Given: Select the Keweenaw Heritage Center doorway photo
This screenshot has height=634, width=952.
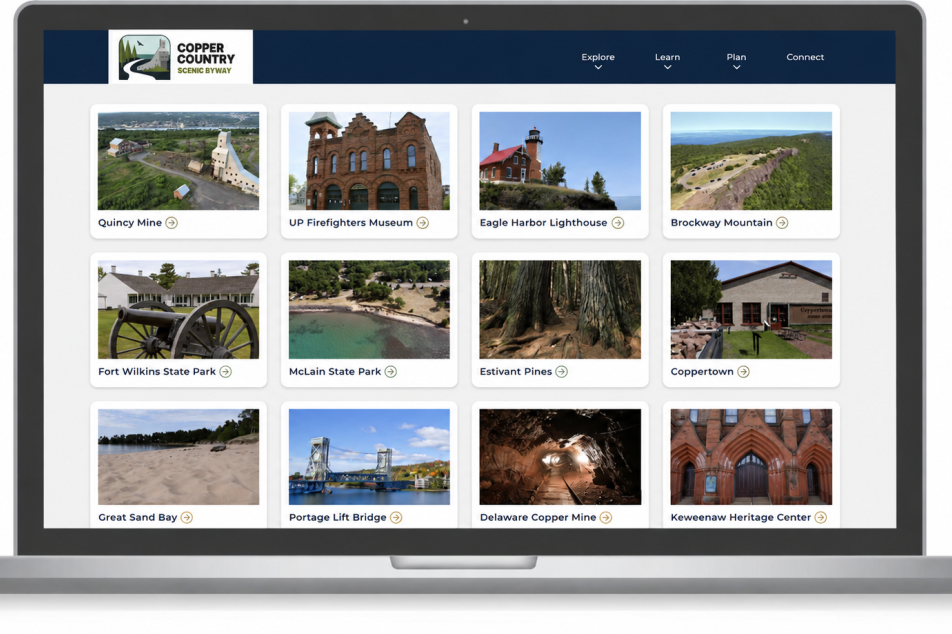Looking at the screenshot, I should click(751, 457).
